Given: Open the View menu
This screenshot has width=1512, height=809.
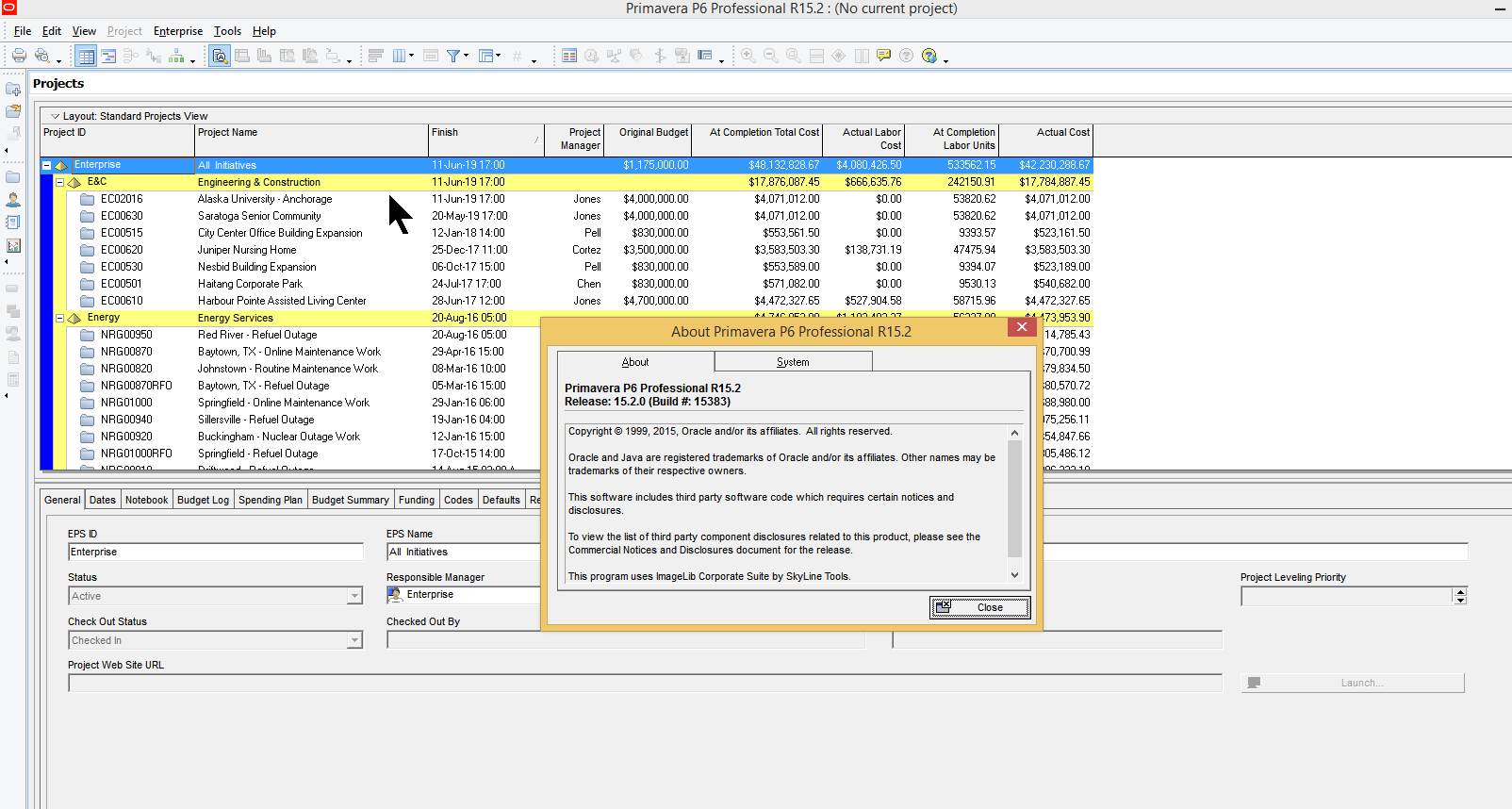Looking at the screenshot, I should [84, 31].
